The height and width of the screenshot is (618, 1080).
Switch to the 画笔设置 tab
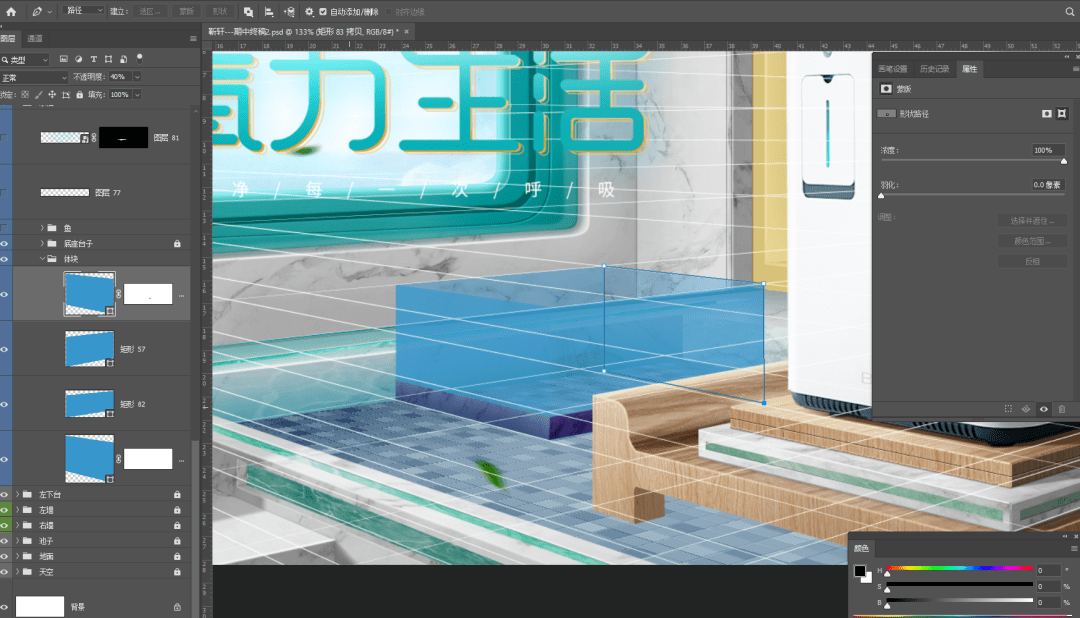tap(893, 69)
